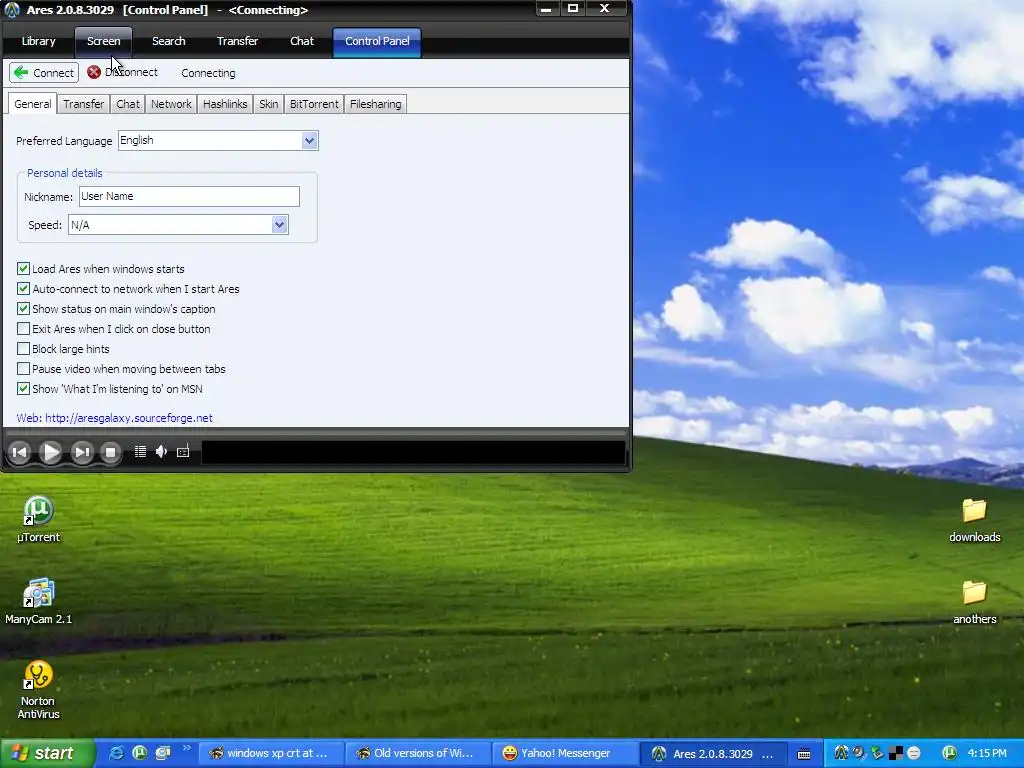Toggle Show status on main window's caption
Image resolution: width=1024 pixels, height=768 pixels.
pos(24,308)
